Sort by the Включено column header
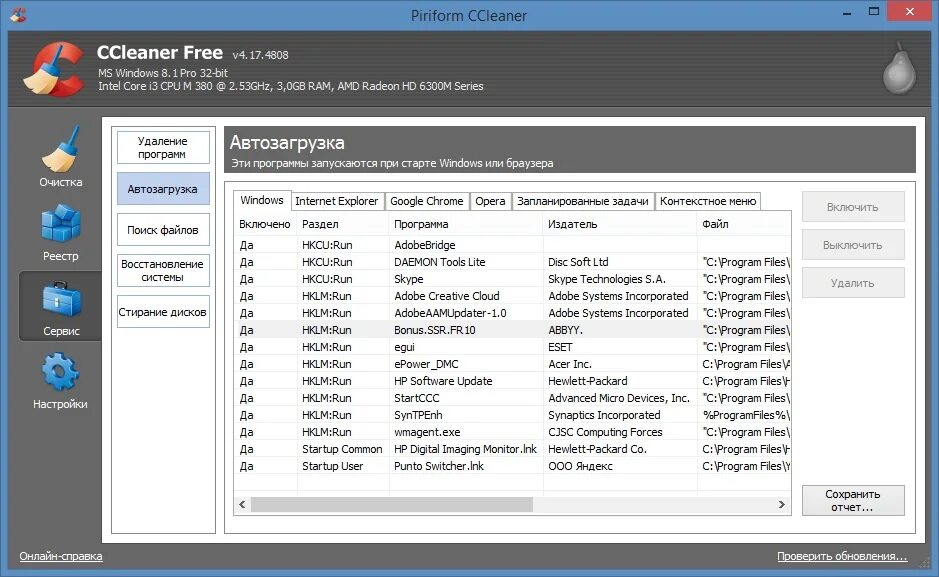939x577 pixels. pos(265,224)
